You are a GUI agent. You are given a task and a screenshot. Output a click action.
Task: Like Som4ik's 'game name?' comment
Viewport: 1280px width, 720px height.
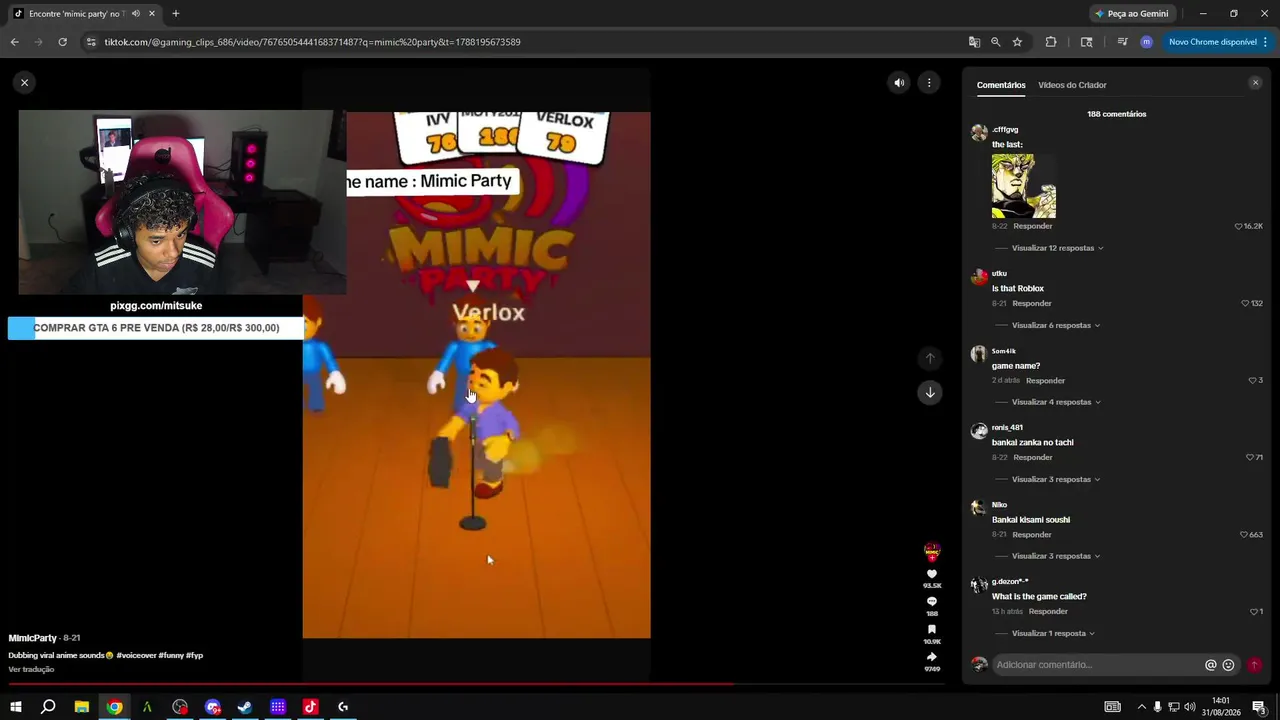pyautogui.click(x=1252, y=380)
